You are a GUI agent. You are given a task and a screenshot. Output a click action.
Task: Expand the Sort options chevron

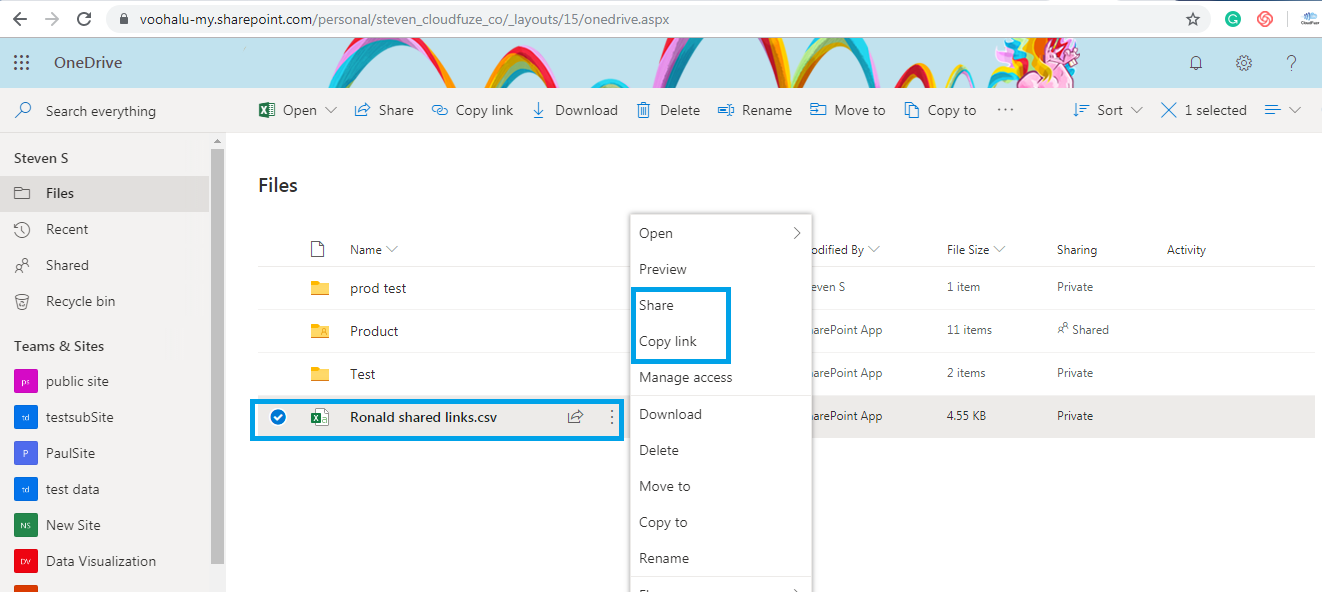click(x=1135, y=110)
